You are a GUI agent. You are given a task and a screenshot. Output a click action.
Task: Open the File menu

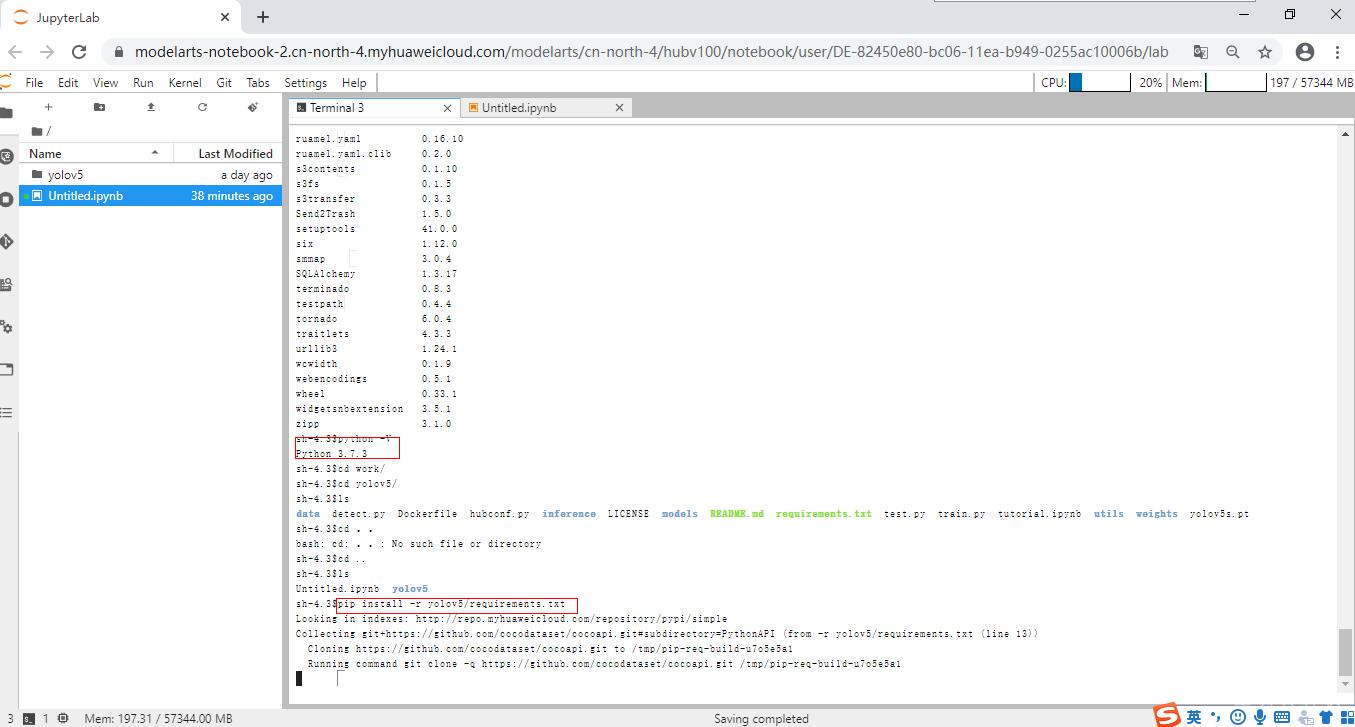[34, 83]
